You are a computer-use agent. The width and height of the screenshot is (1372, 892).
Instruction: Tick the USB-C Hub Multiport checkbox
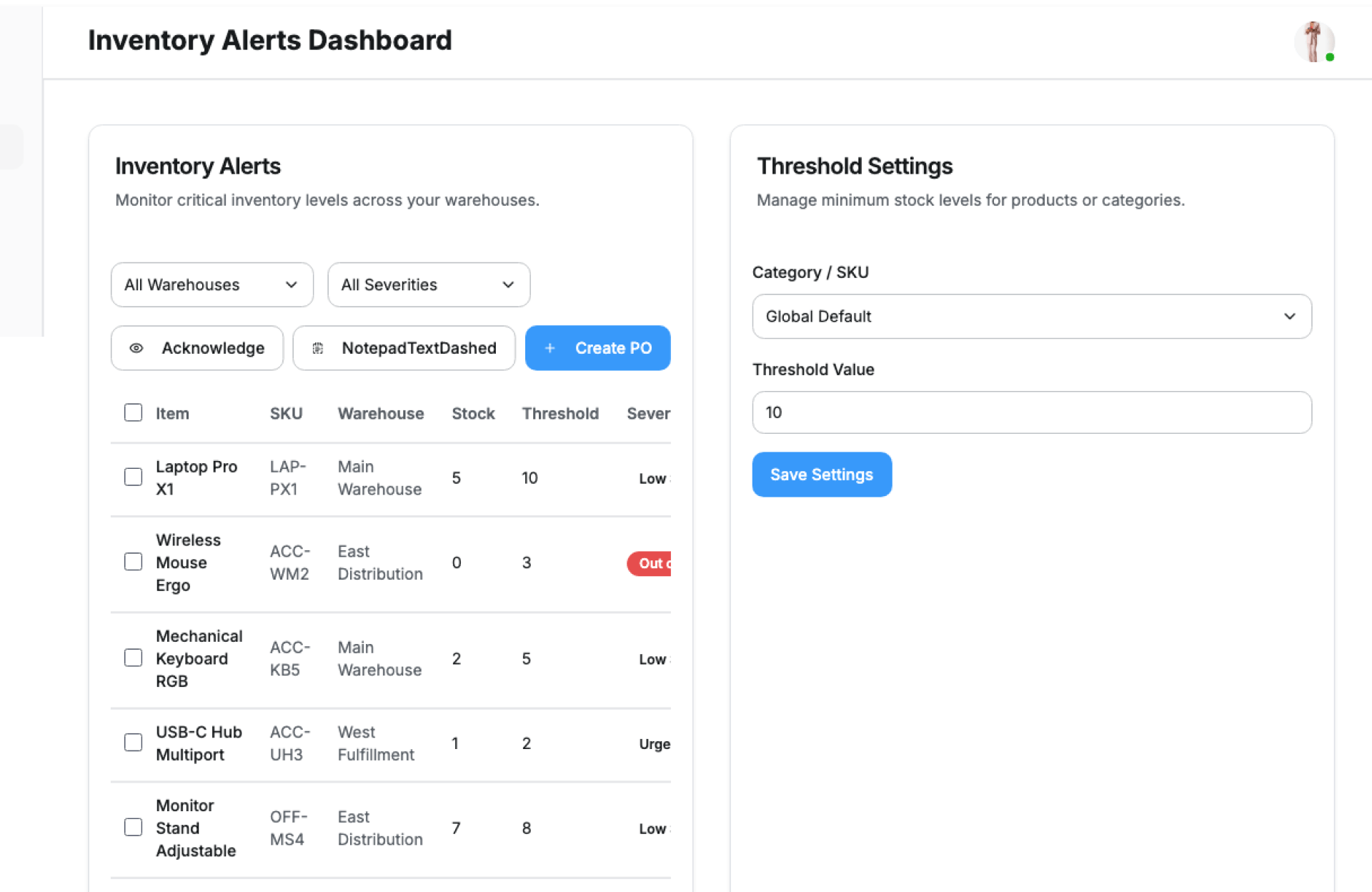pyautogui.click(x=133, y=743)
